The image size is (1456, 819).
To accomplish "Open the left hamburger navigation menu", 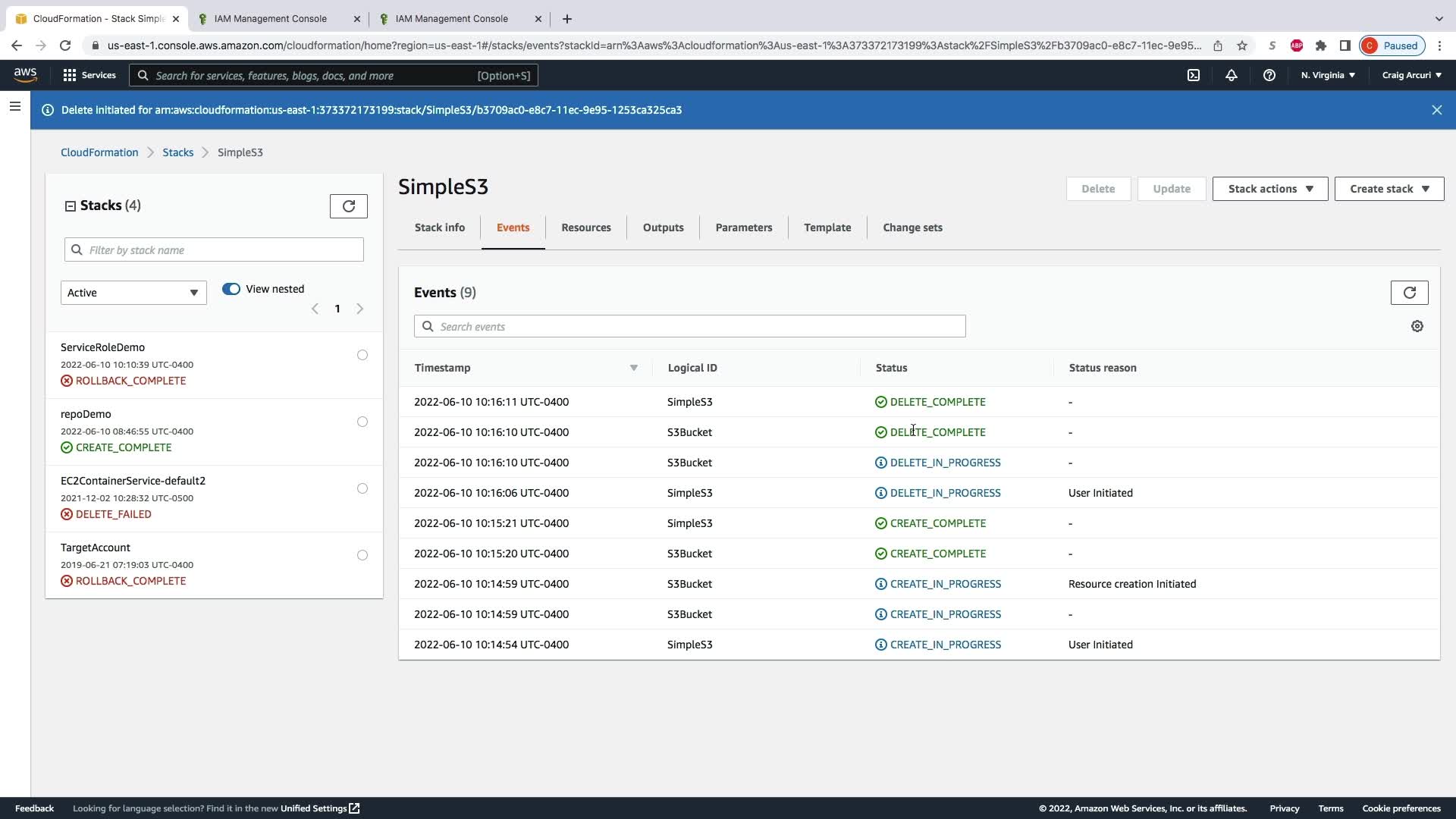I will 14,106.
